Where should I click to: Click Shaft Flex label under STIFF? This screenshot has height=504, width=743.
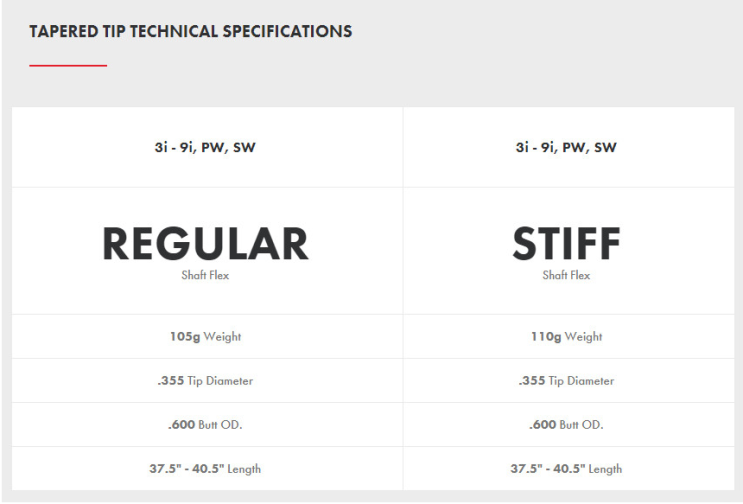click(x=566, y=275)
